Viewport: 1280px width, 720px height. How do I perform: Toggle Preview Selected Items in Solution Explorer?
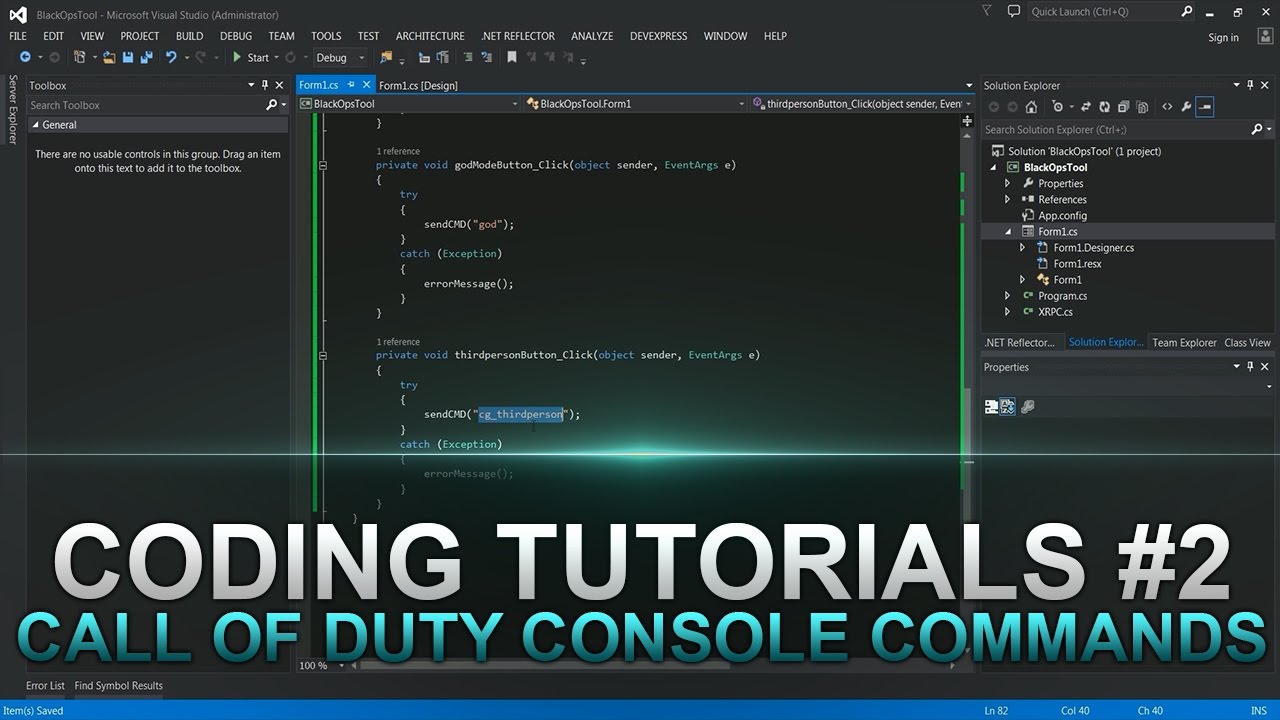tap(1205, 107)
